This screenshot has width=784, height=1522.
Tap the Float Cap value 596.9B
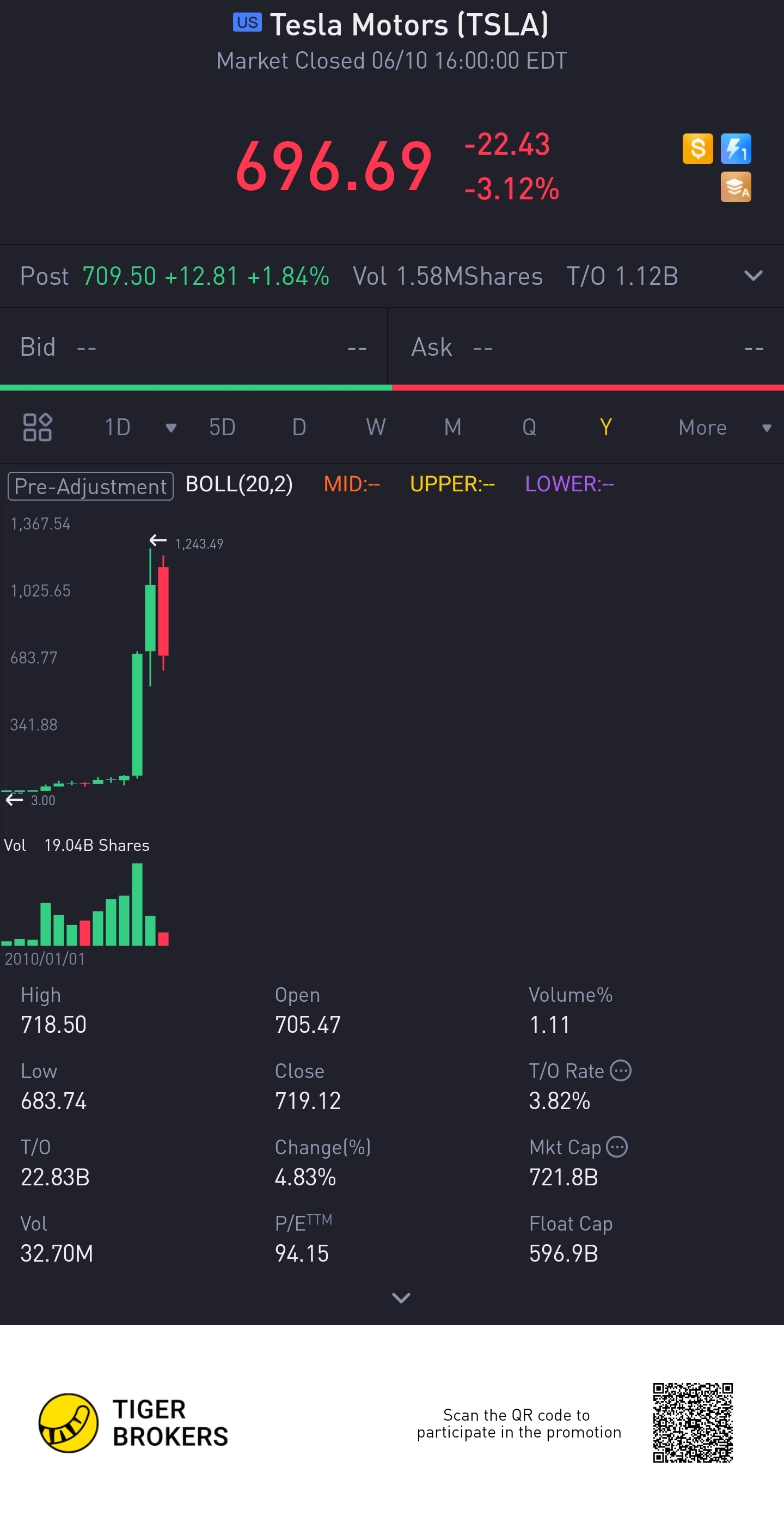[564, 1253]
